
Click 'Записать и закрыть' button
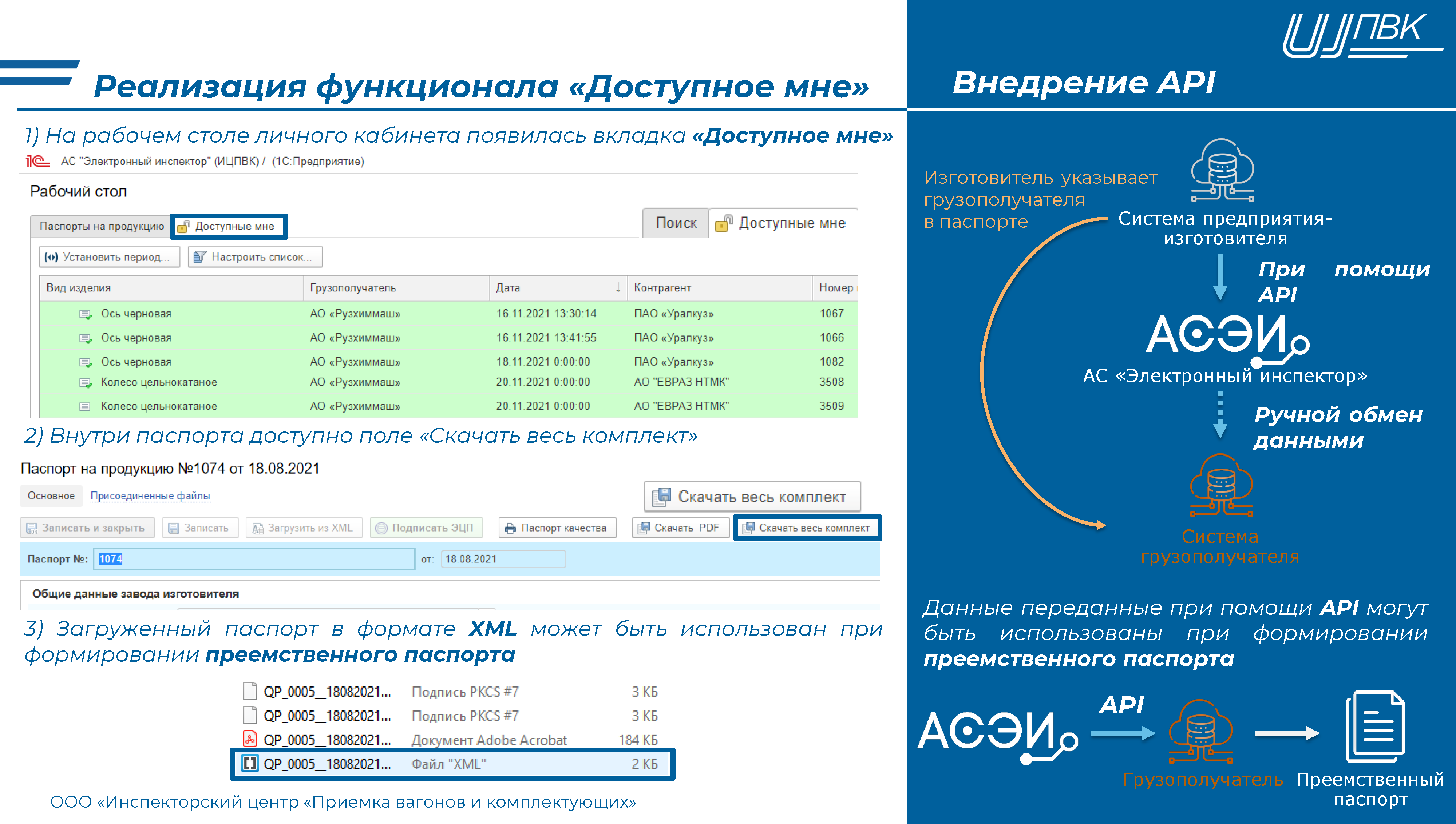pyautogui.click(x=87, y=528)
